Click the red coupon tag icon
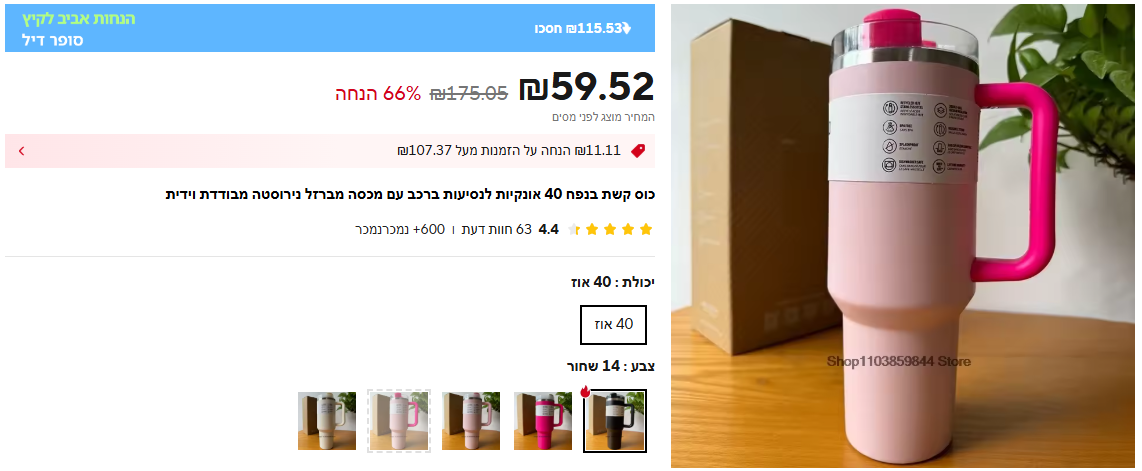Viewport: 1142px width, 471px height. pos(638,151)
